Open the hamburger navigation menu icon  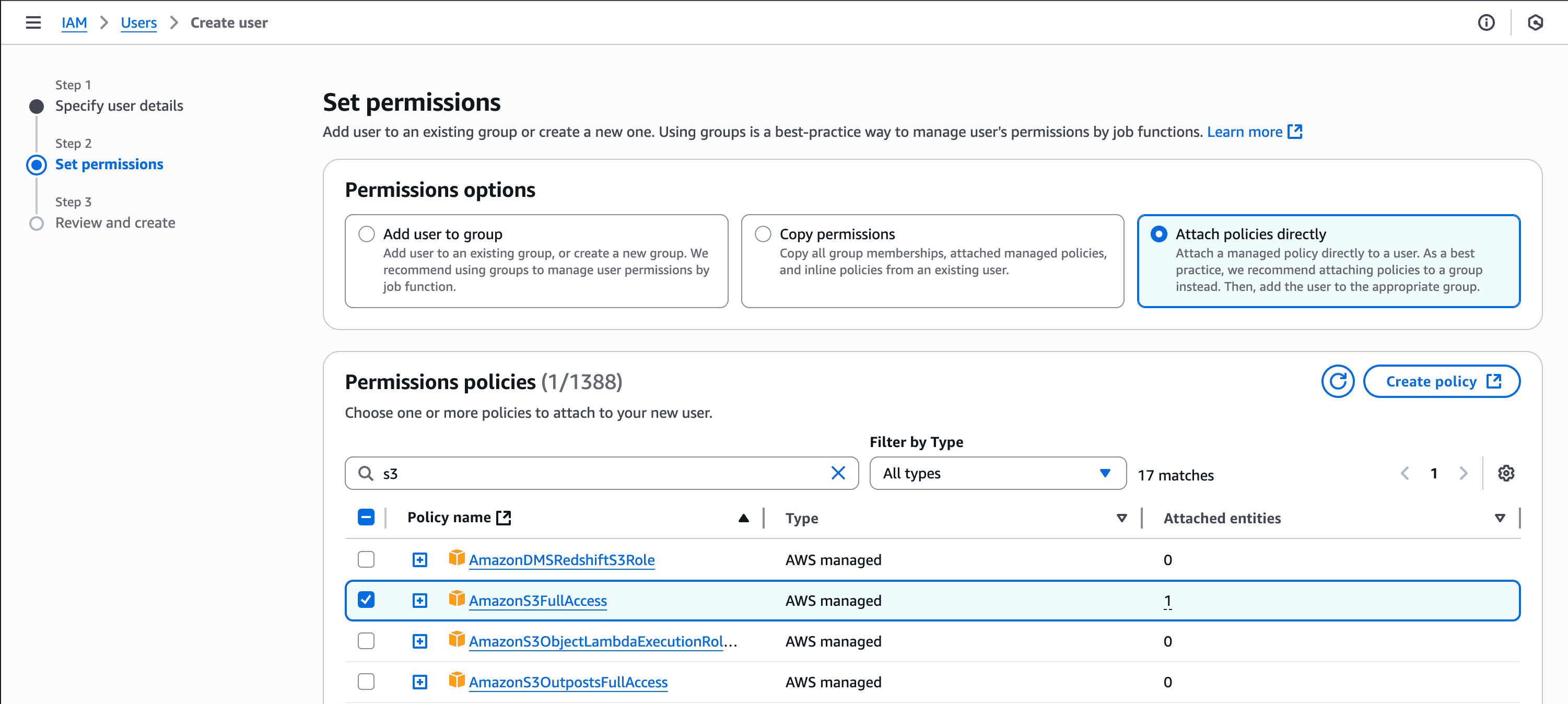[x=33, y=22]
